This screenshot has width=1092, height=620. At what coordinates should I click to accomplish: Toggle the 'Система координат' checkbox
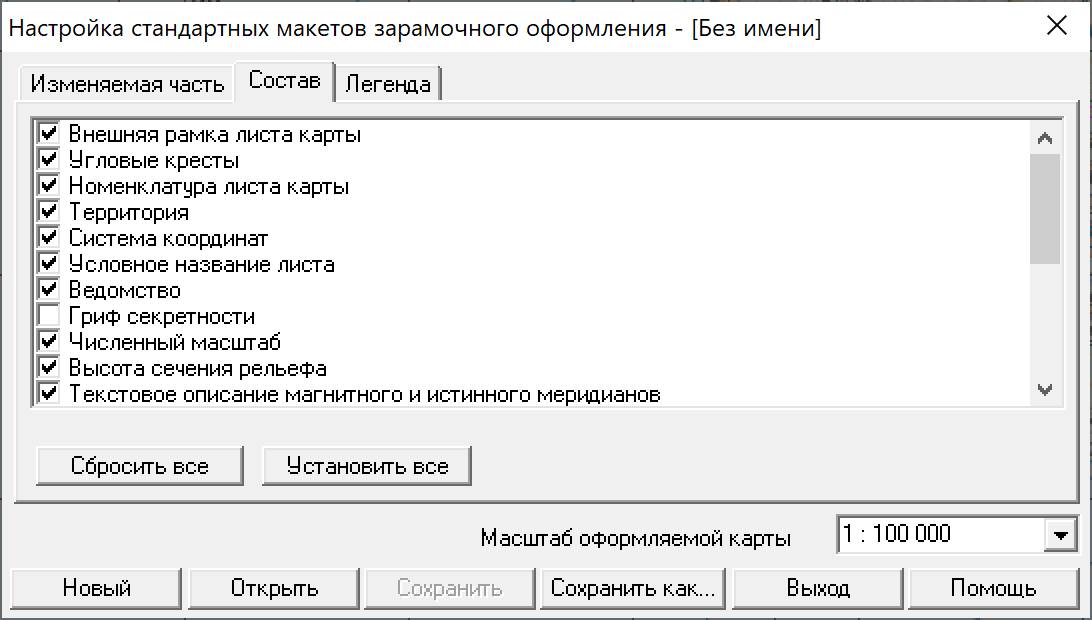pyautogui.click(x=47, y=238)
